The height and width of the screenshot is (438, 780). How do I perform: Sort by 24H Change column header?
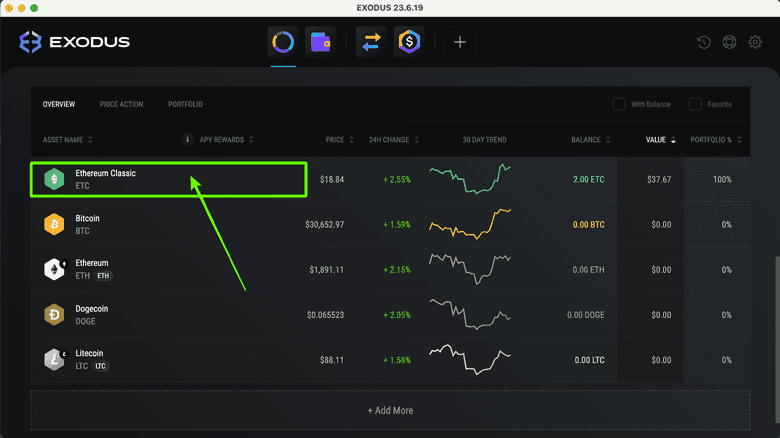coord(393,140)
